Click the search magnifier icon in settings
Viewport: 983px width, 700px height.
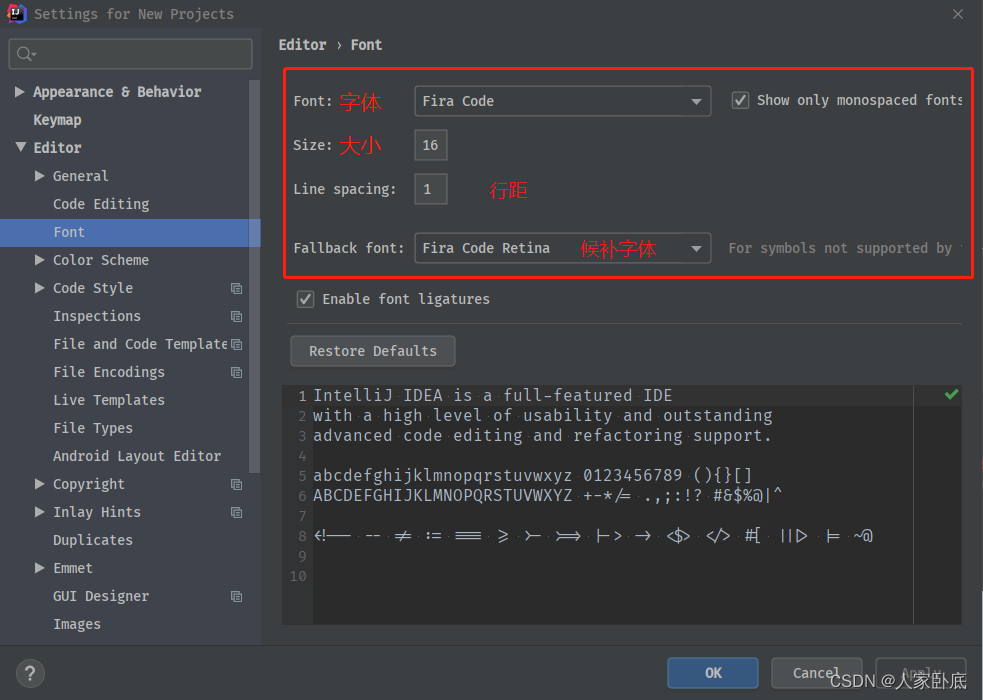[26, 54]
